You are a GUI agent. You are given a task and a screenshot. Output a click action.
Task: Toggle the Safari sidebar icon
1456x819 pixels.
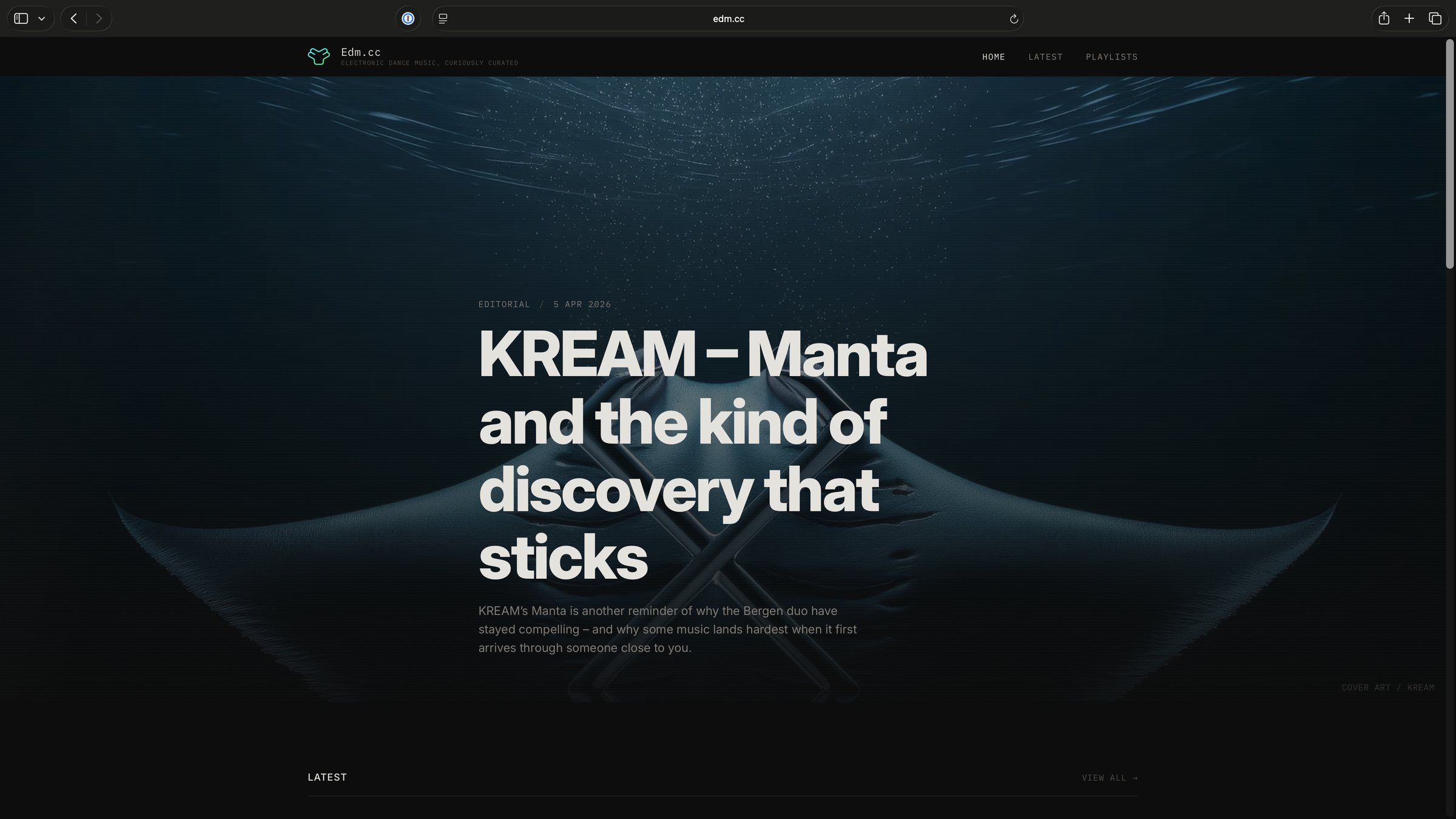point(21,19)
